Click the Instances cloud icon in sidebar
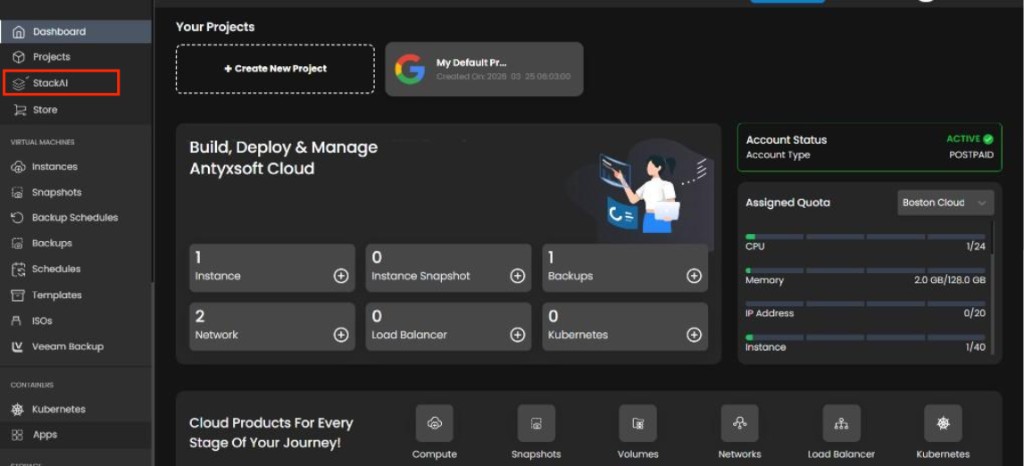Viewport: 1024px width, 466px height. pos(18,166)
